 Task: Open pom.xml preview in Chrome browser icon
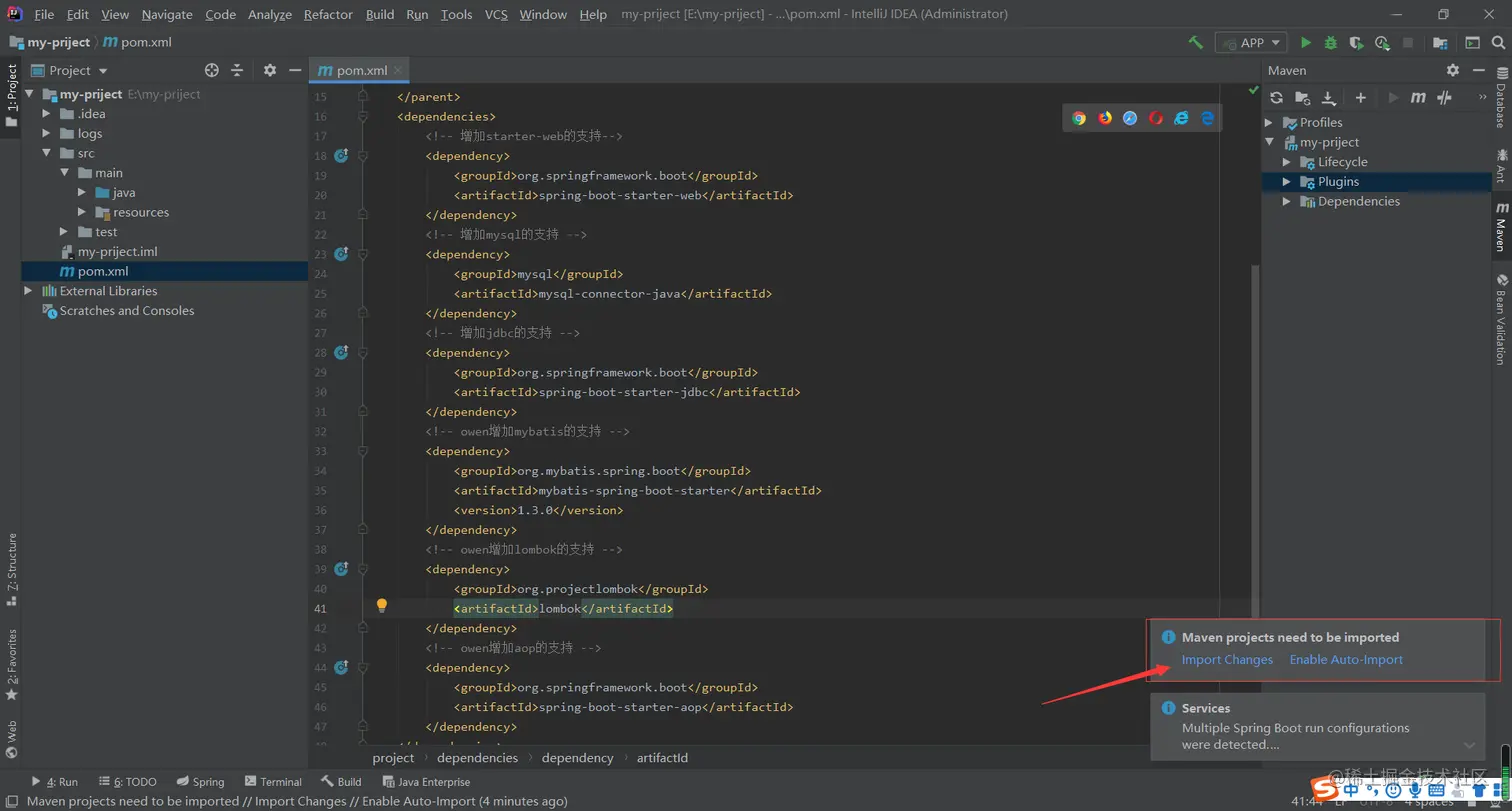1079,118
